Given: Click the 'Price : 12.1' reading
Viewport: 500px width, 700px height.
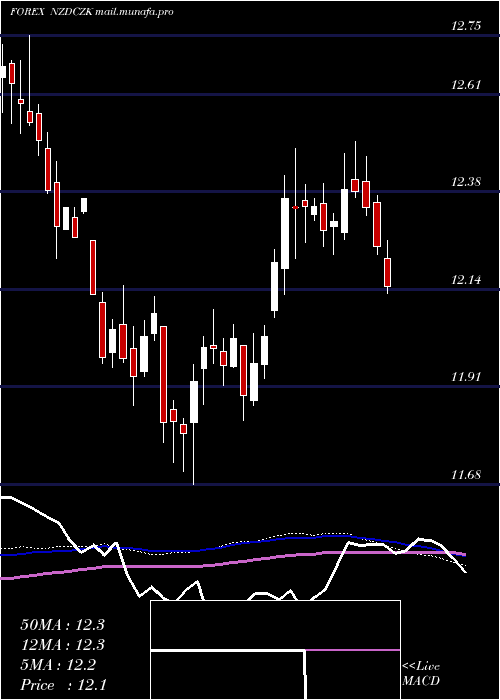Looking at the screenshot, I should (63, 685).
